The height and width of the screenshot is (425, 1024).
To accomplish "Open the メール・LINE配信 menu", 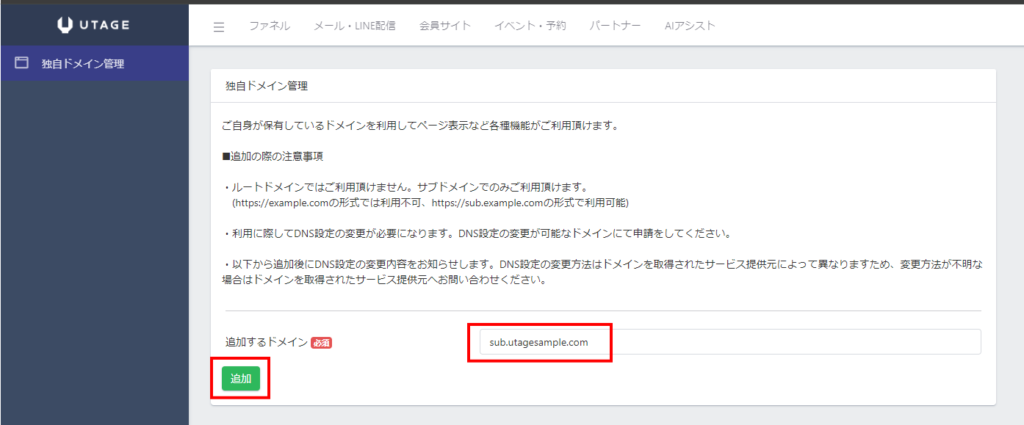I will click(355, 26).
